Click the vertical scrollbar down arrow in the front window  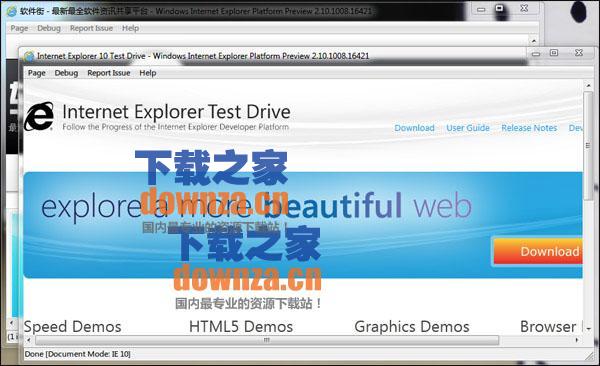tap(588, 328)
